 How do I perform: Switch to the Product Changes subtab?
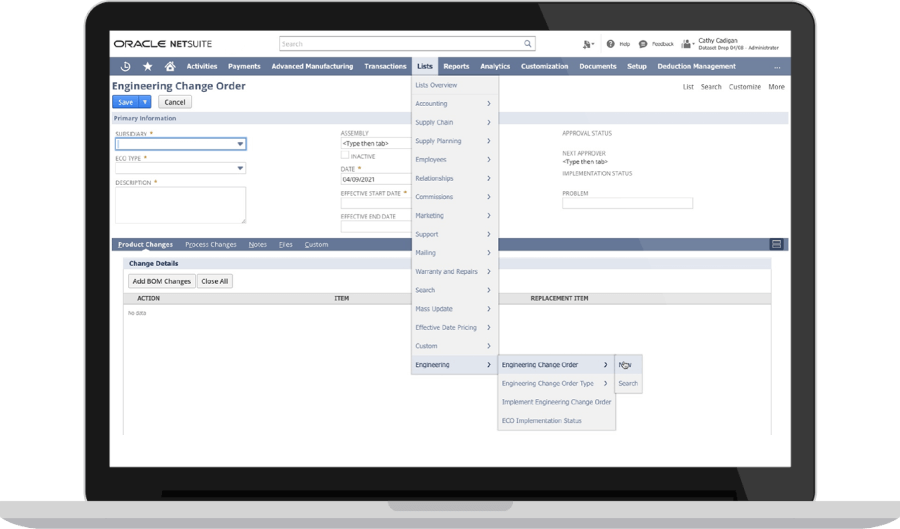pos(145,244)
